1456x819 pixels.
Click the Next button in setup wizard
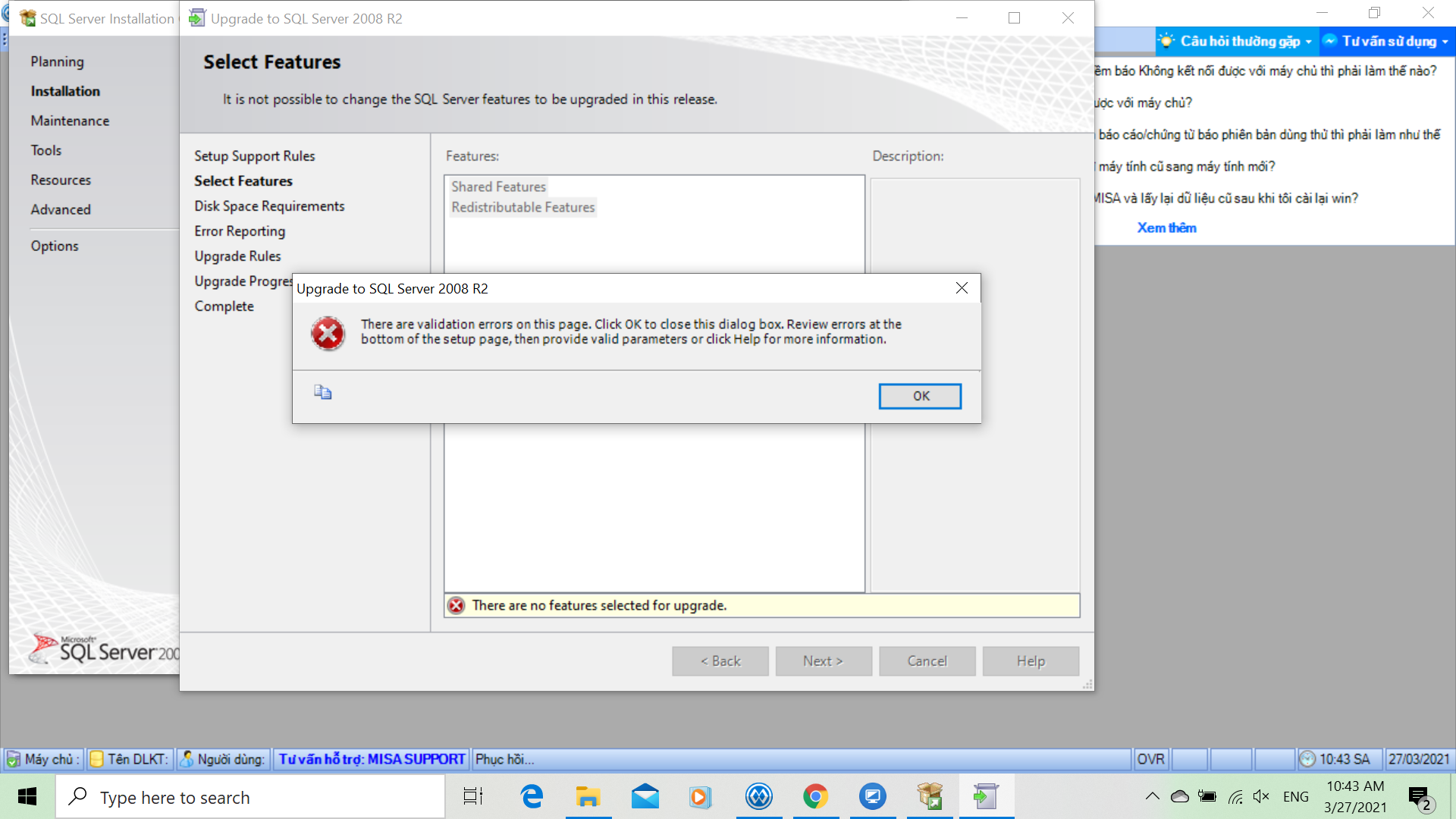tap(824, 661)
